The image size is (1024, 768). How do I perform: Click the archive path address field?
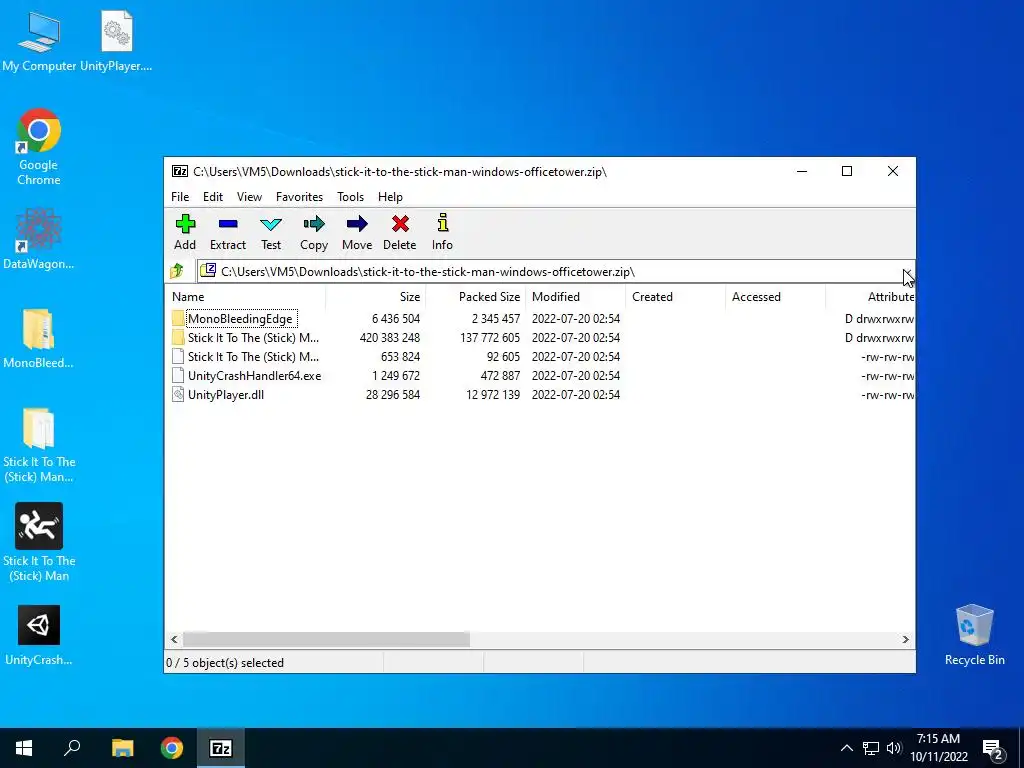549,272
